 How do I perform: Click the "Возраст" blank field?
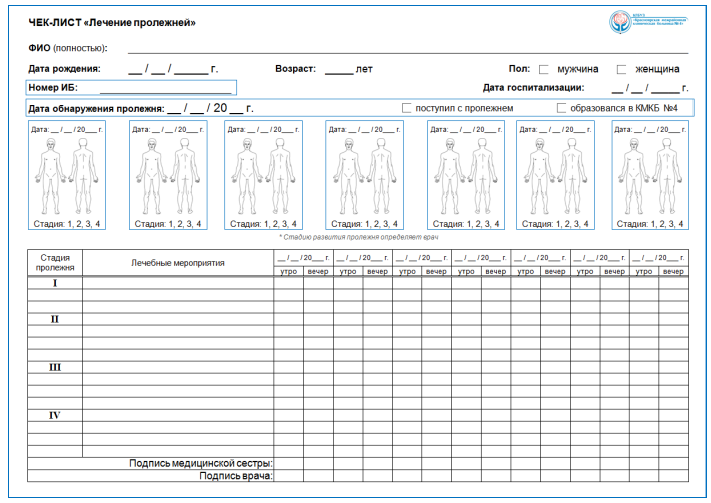pos(339,69)
